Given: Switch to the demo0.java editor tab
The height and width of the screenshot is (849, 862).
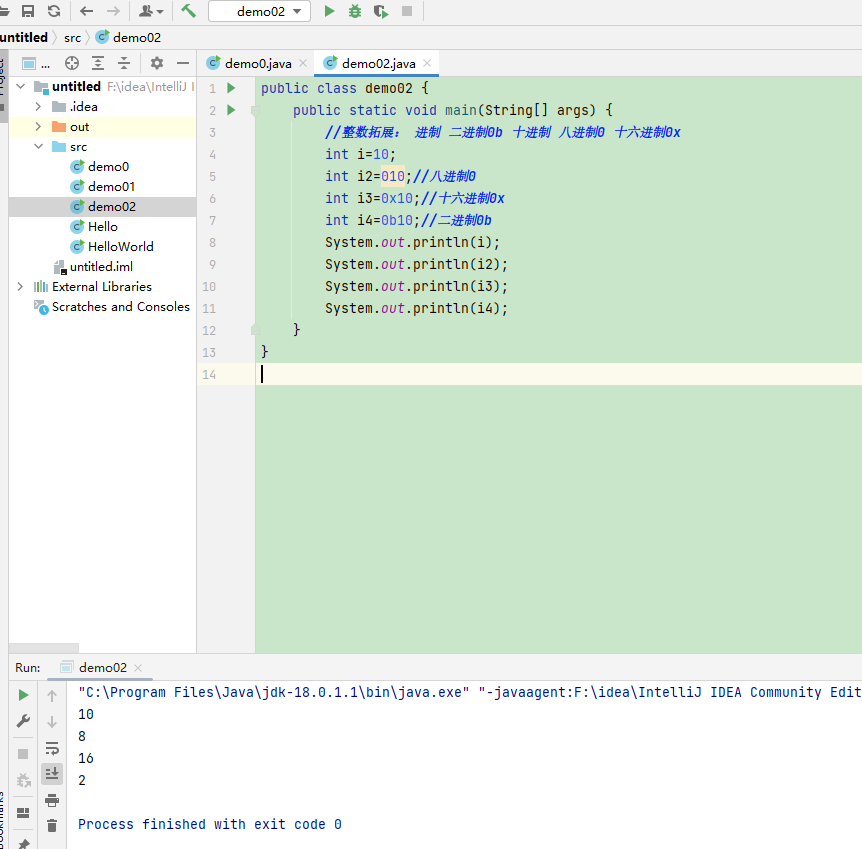Looking at the screenshot, I should tap(257, 63).
